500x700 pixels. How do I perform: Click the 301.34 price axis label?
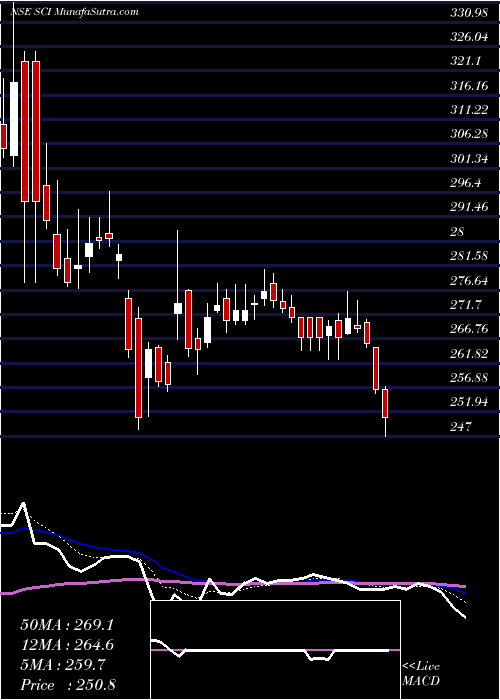pyautogui.click(x=469, y=159)
